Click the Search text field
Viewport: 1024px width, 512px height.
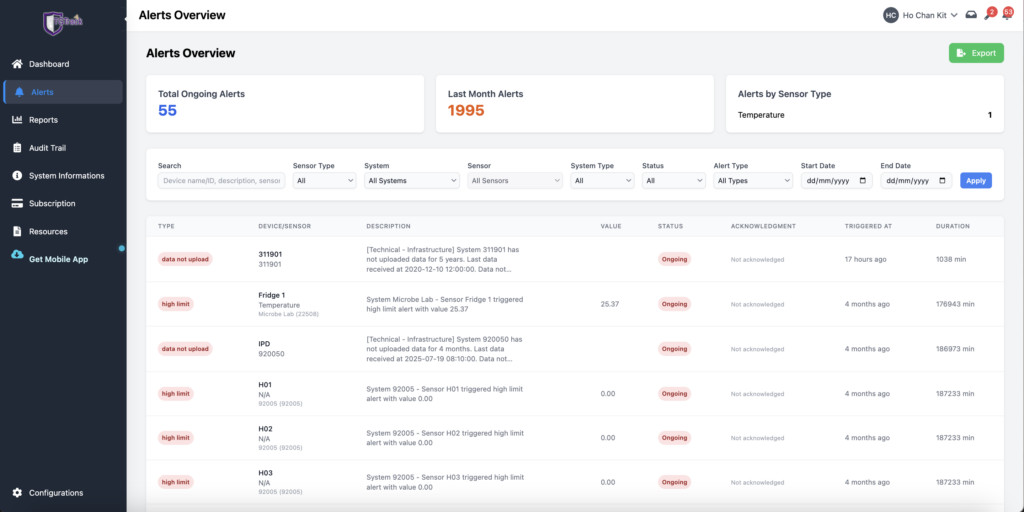(221, 181)
